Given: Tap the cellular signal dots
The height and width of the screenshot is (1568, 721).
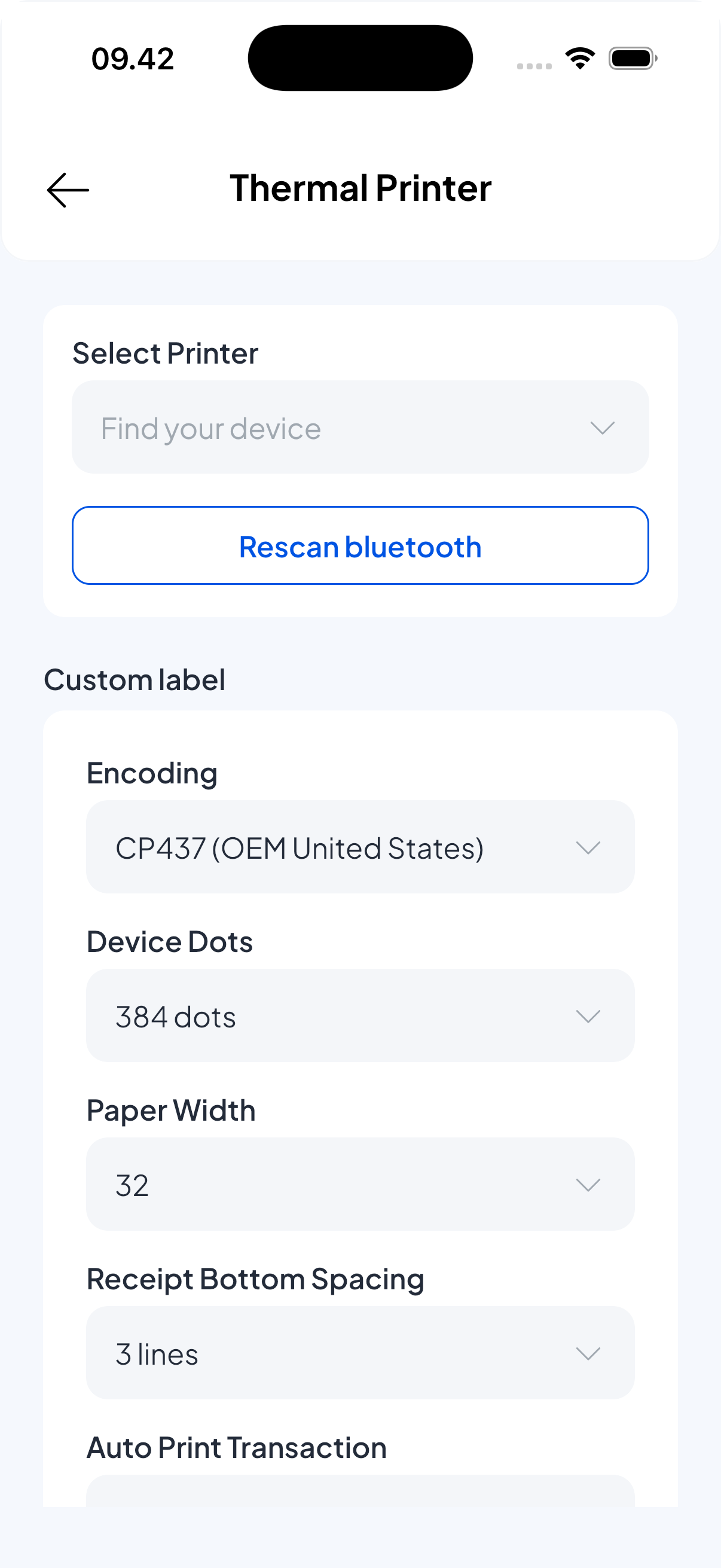Looking at the screenshot, I should pos(534,66).
